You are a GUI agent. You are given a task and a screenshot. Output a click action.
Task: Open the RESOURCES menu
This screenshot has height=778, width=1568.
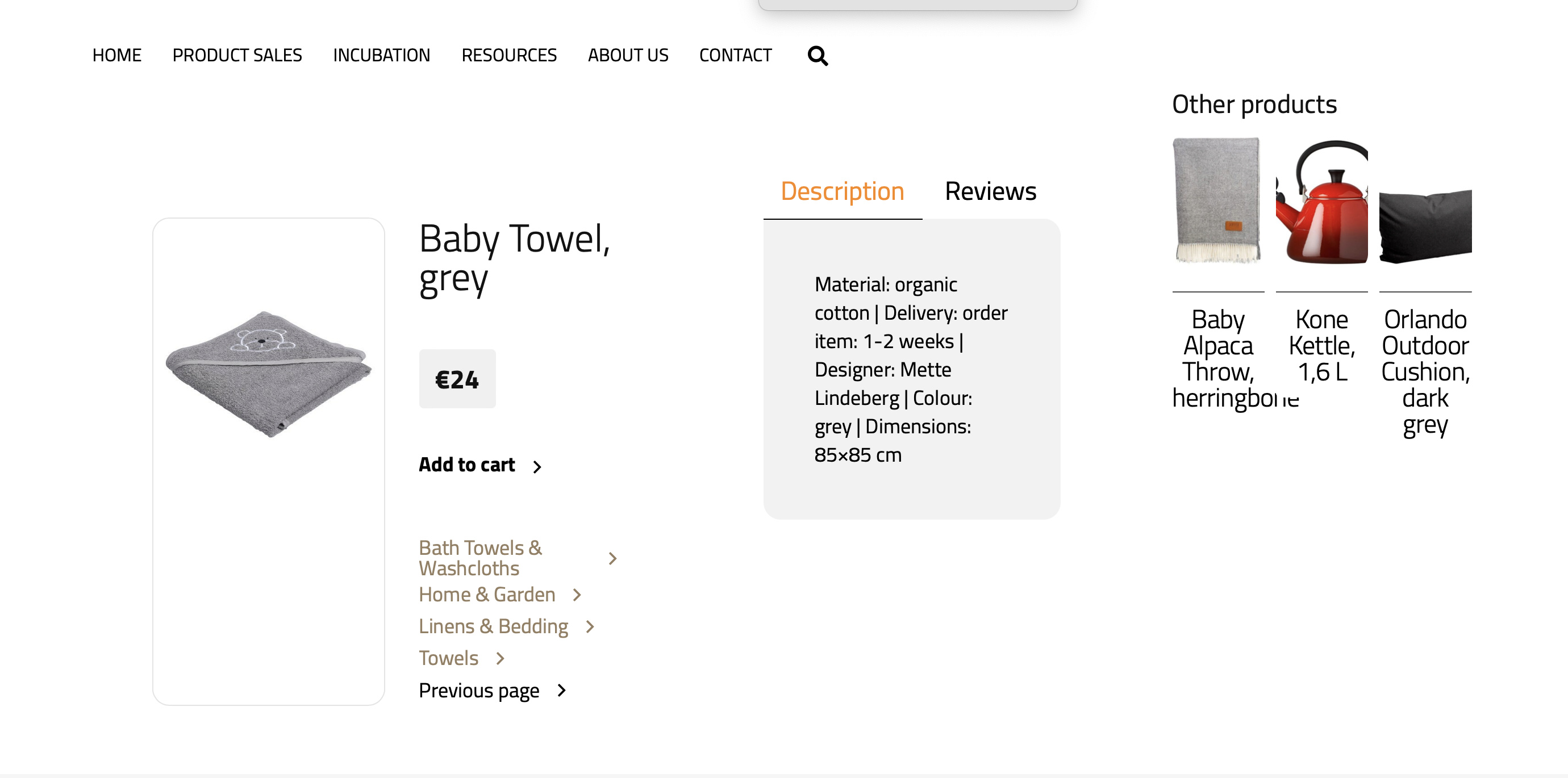pos(508,55)
